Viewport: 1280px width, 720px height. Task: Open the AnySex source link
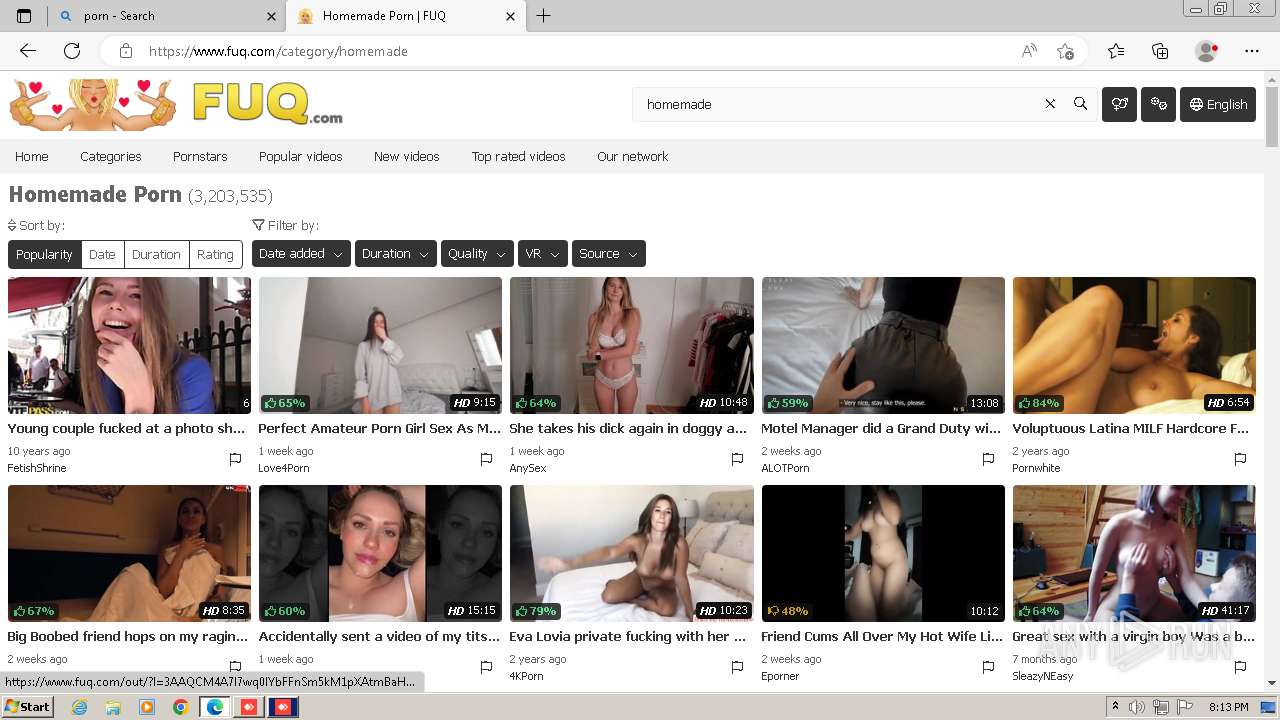528,468
